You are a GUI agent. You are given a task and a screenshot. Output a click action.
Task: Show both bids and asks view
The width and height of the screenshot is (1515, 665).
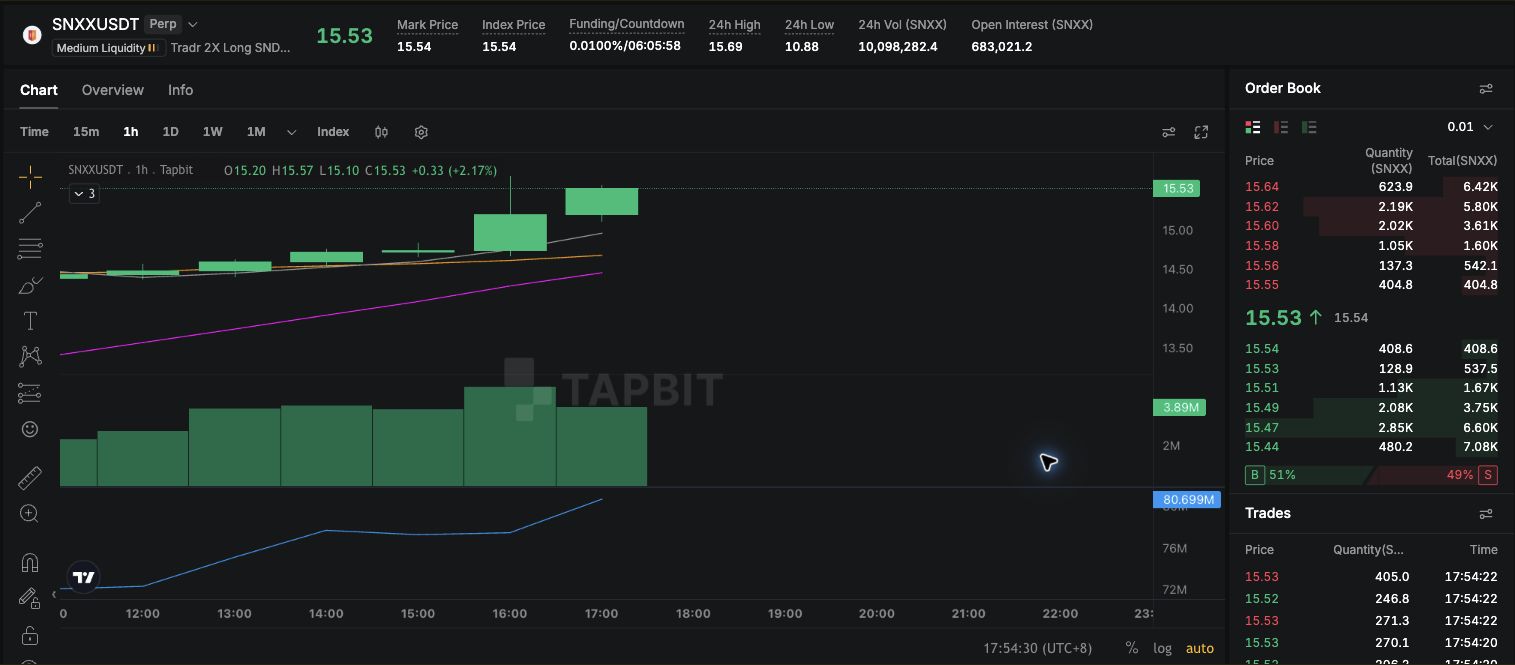[1252, 127]
